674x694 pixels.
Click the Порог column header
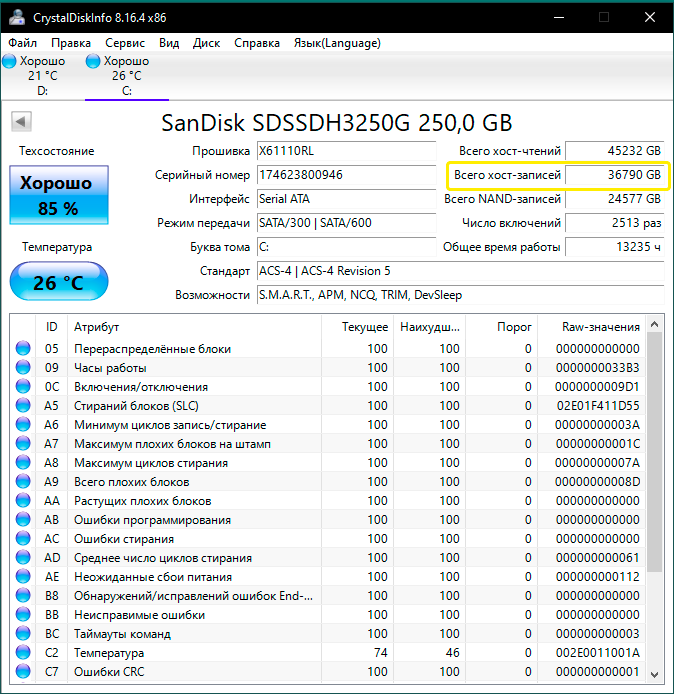(501, 327)
